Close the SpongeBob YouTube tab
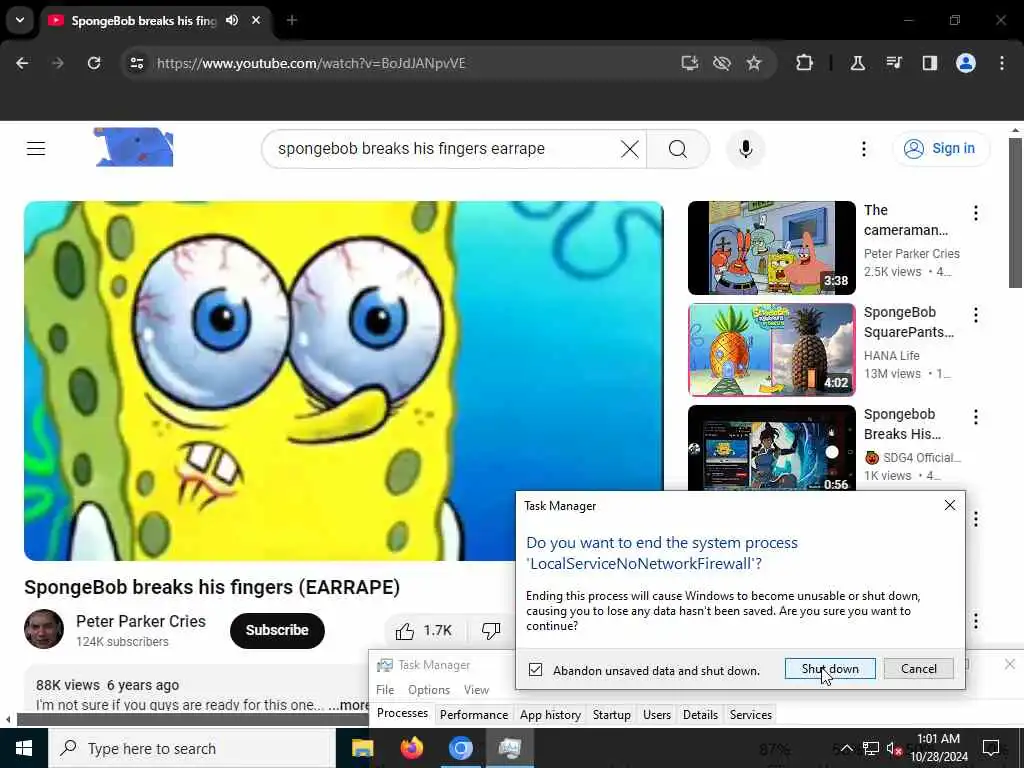The width and height of the screenshot is (1024, 768). [x=256, y=20]
